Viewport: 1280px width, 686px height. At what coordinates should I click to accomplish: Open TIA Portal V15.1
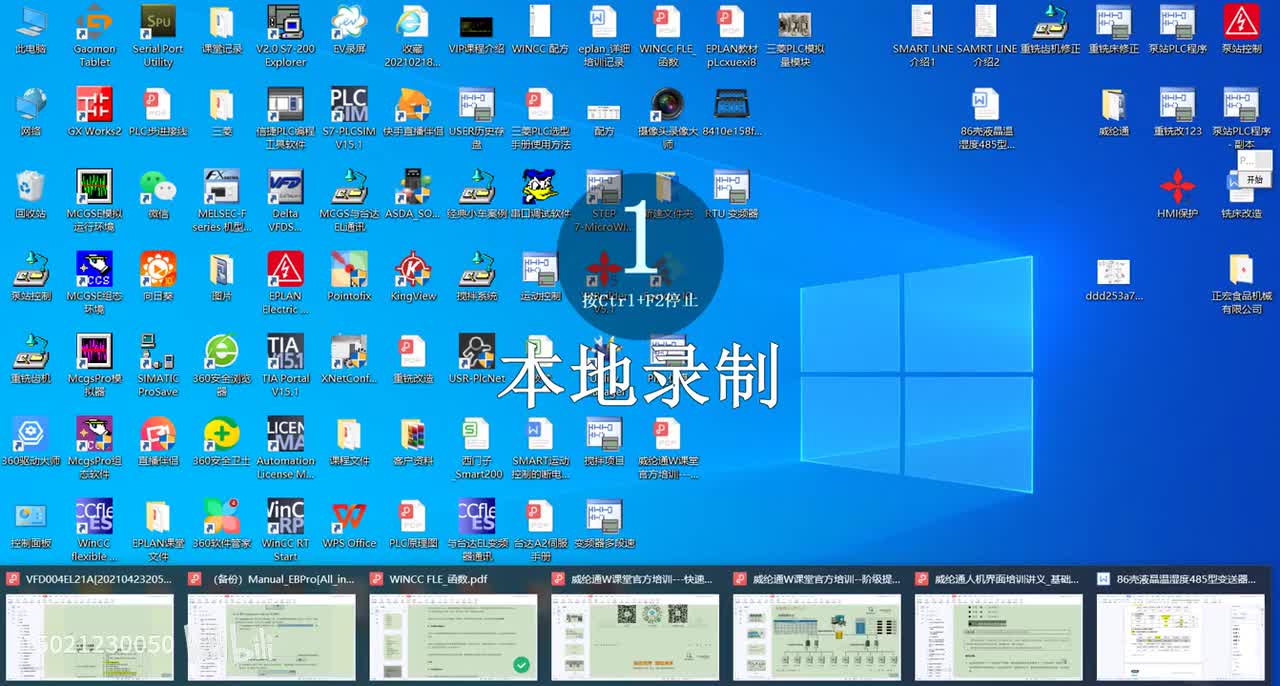click(285, 366)
